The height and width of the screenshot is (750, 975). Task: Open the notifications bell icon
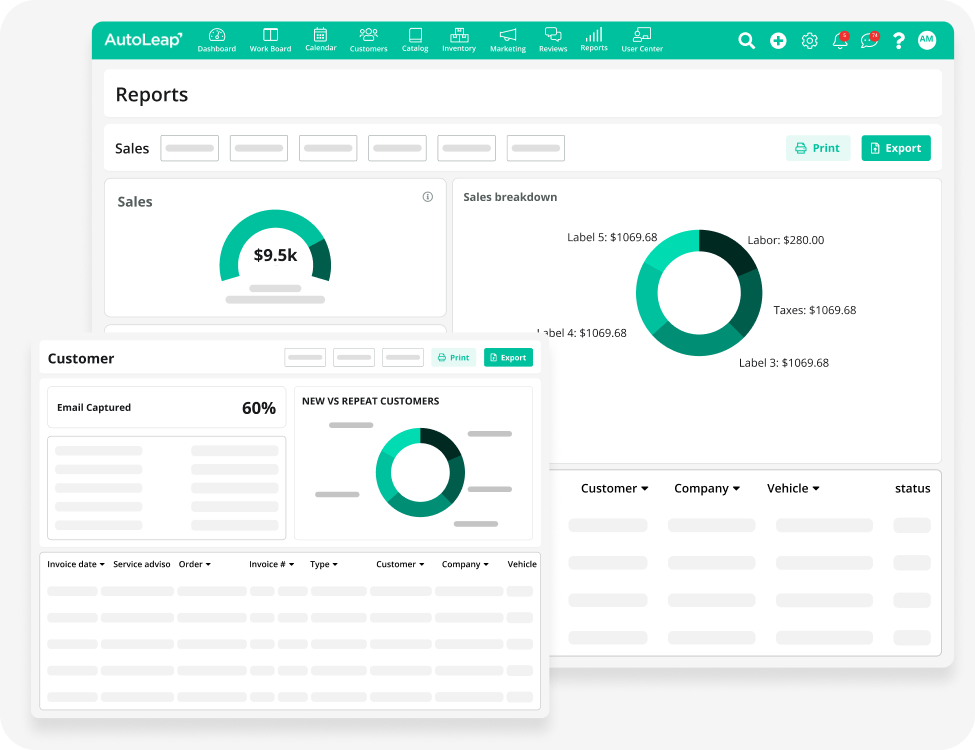tap(840, 40)
